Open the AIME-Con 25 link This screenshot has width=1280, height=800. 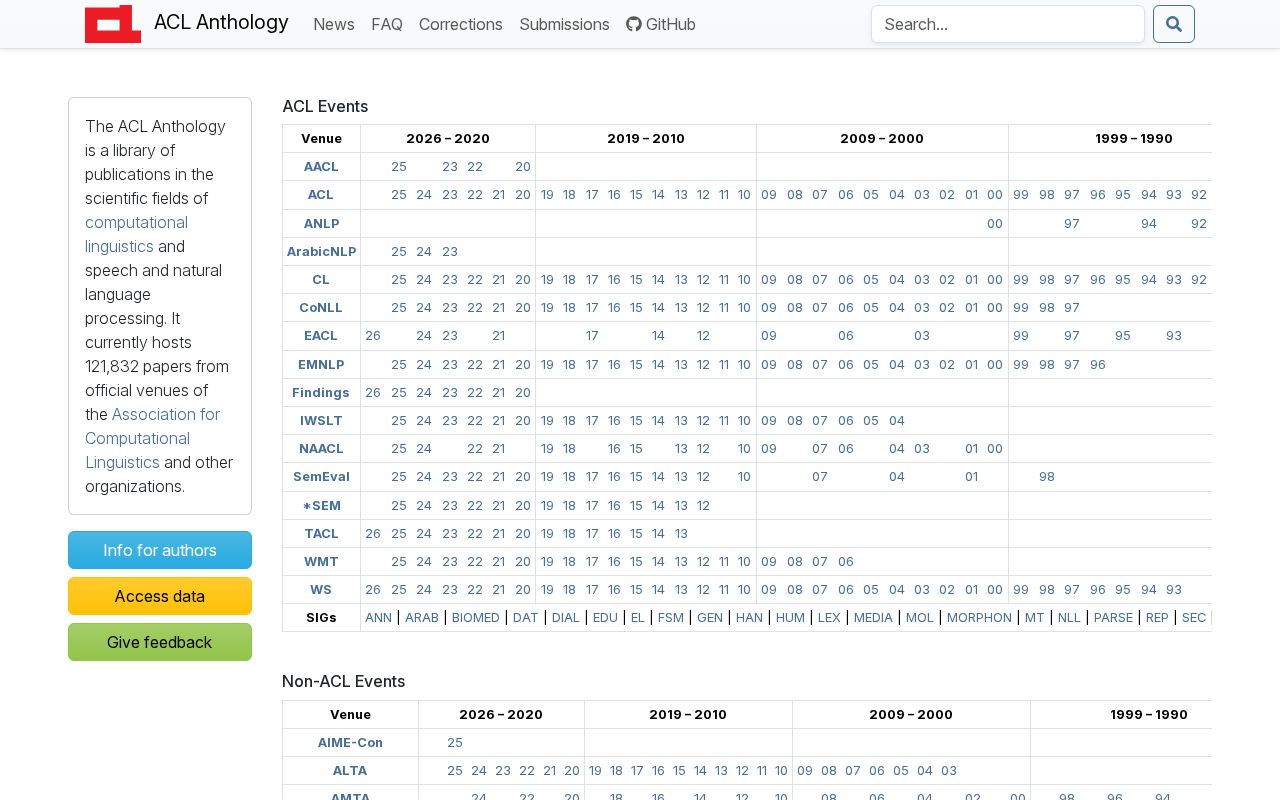(454, 742)
